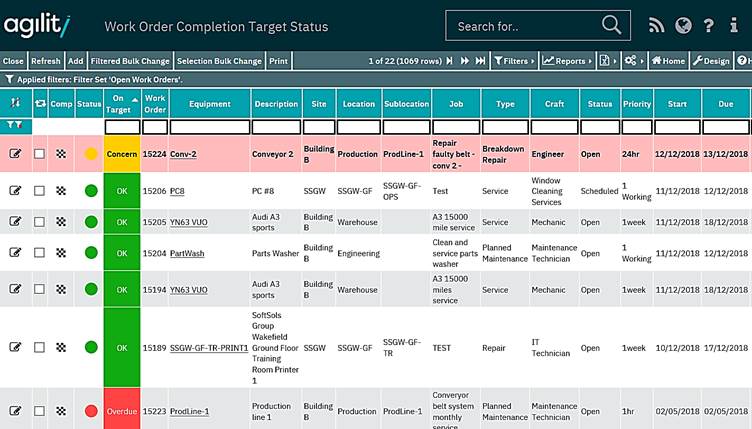Select the checkbox for work order 15205

coord(39,222)
